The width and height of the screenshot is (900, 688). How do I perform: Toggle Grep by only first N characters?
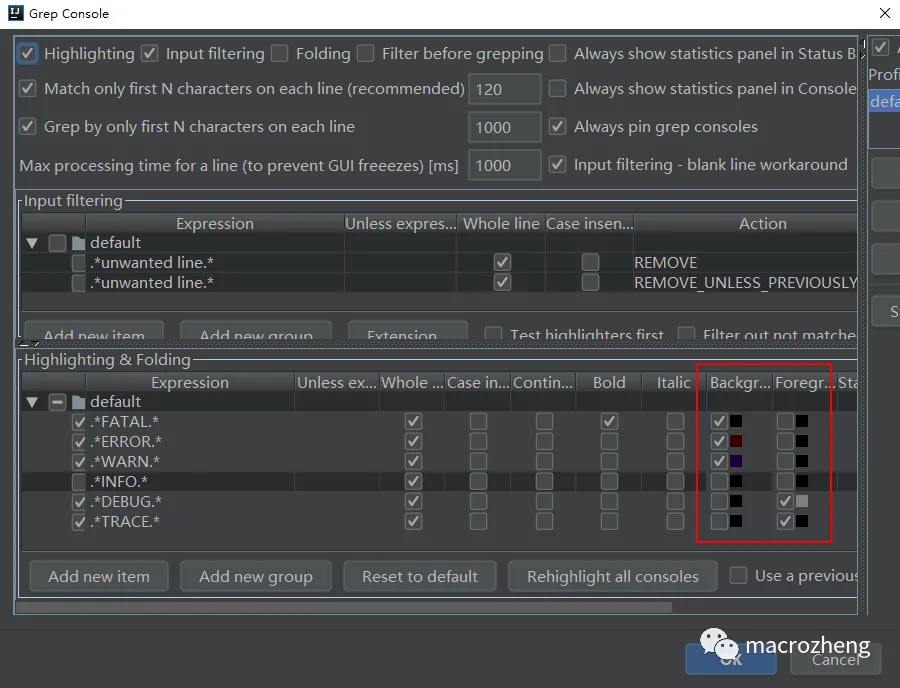(x=27, y=126)
